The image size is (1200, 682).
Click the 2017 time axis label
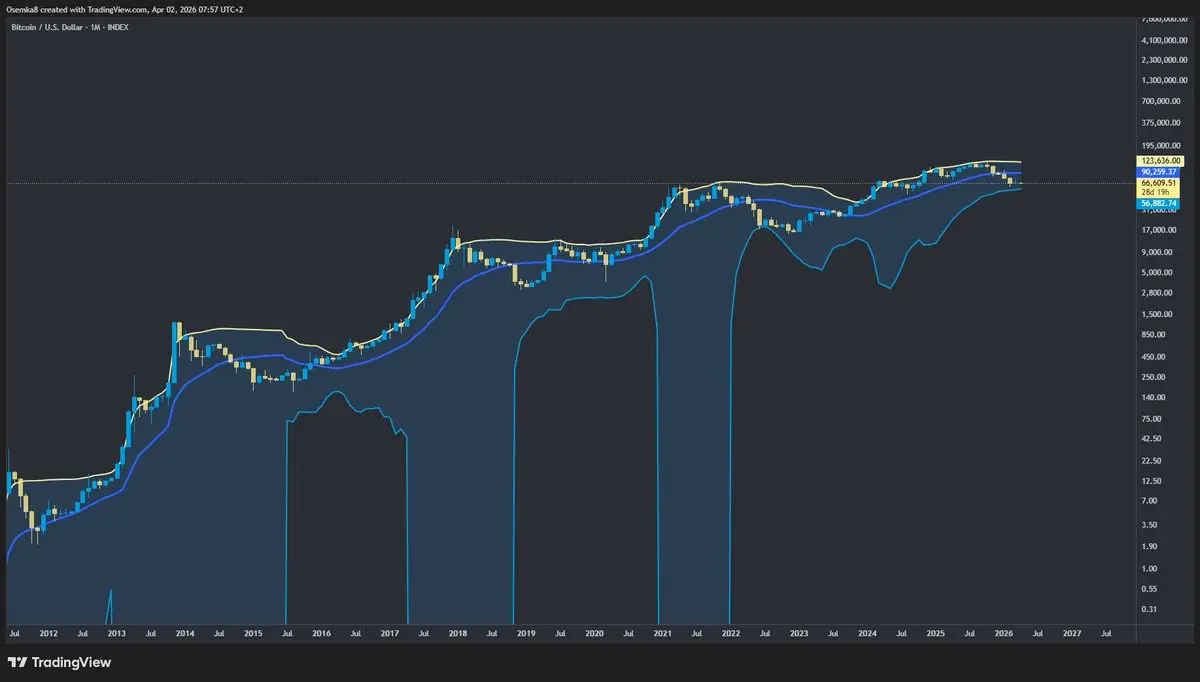[x=389, y=633]
